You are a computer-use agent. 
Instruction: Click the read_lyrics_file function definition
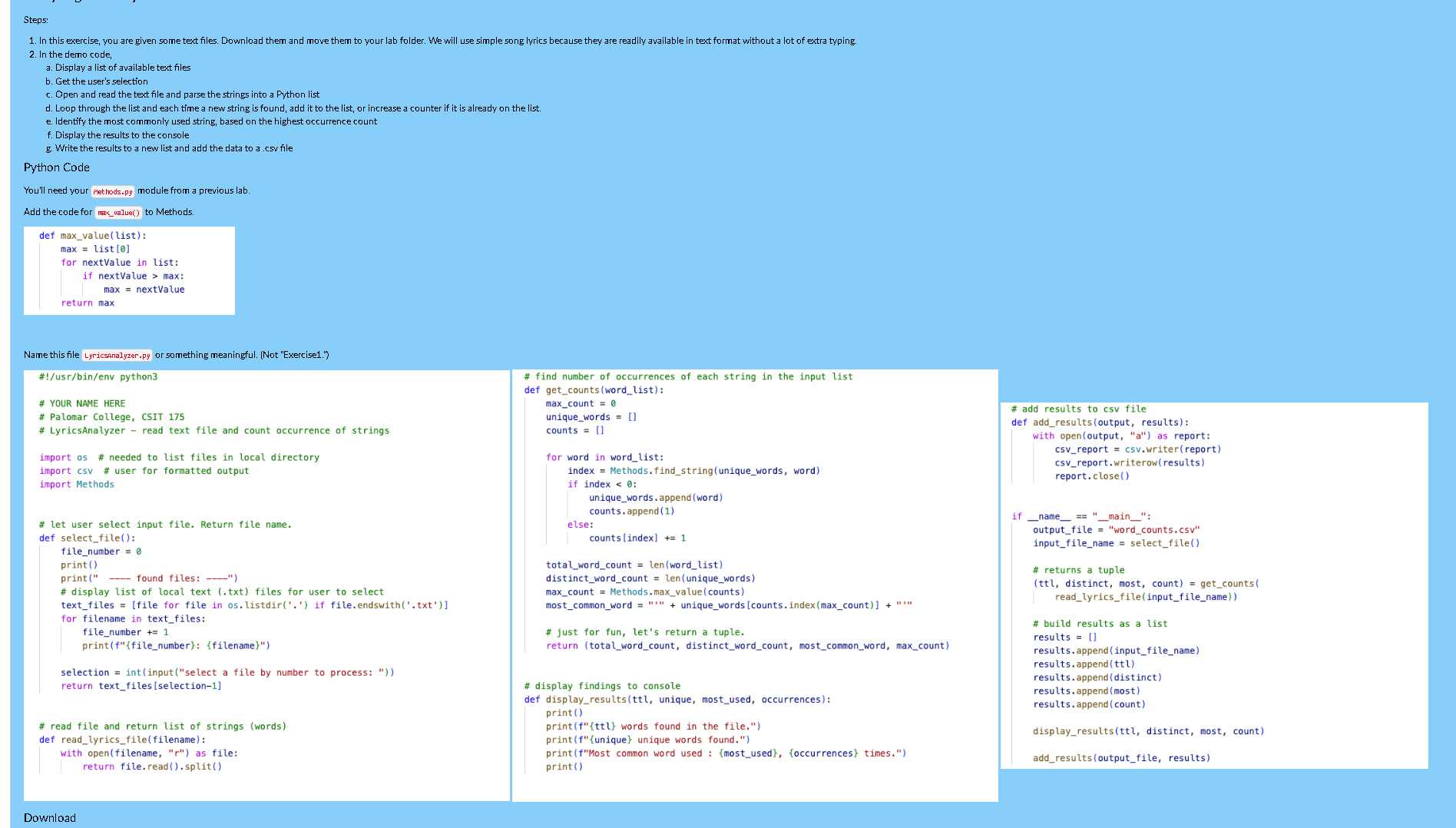click(x=121, y=740)
